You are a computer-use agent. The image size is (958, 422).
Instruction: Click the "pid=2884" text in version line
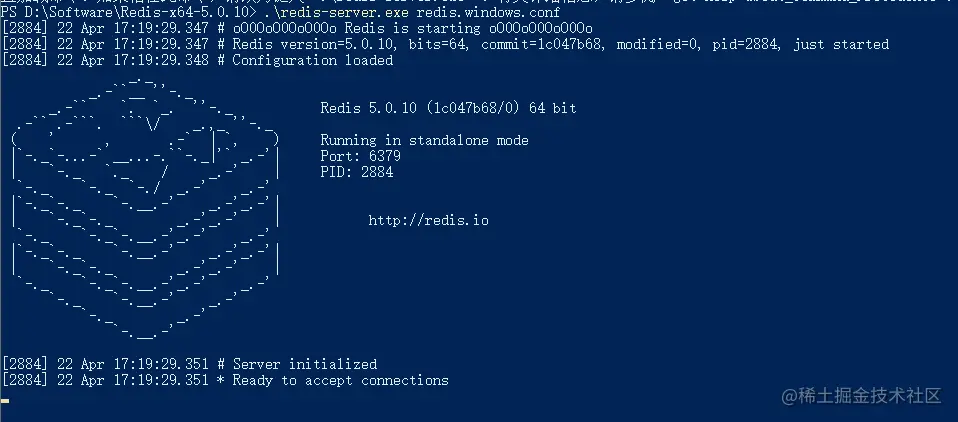coord(747,45)
